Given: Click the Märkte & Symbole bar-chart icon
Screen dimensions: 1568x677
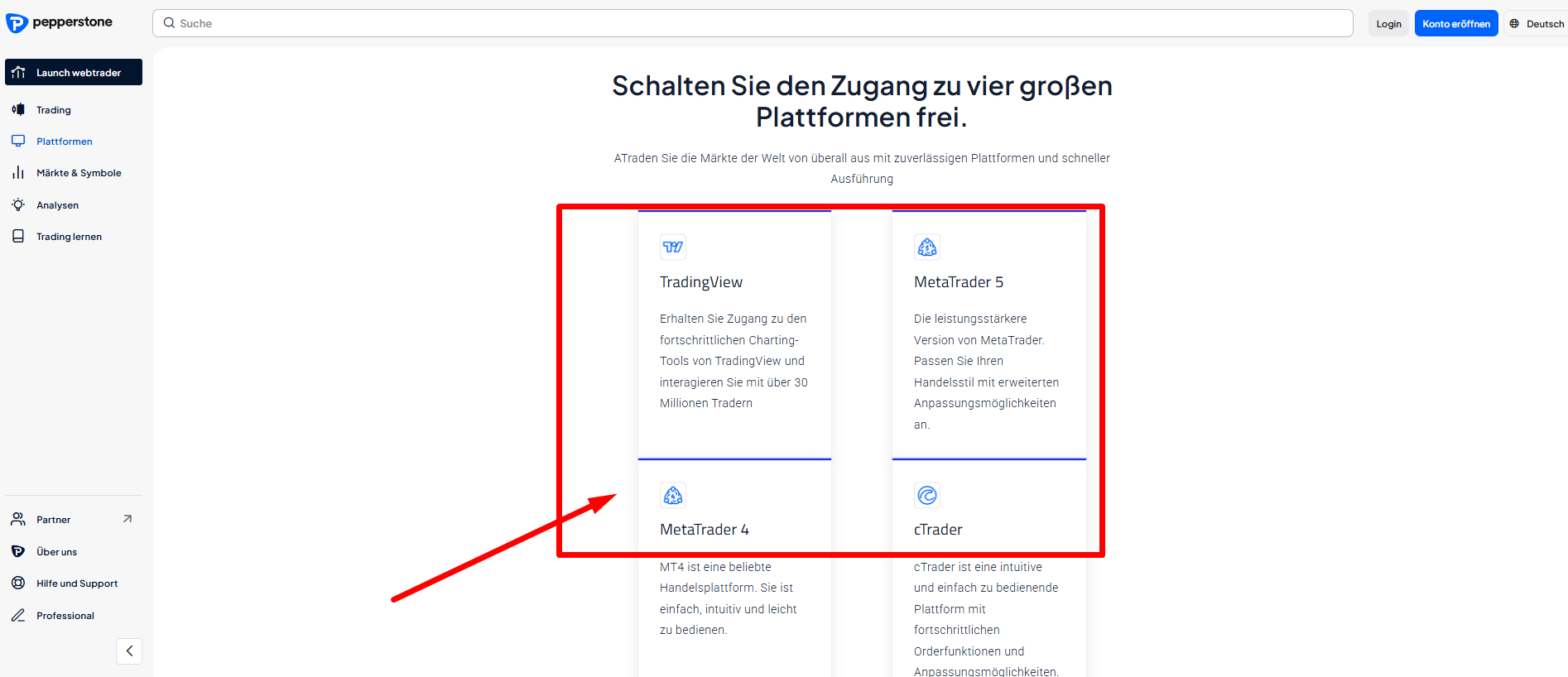Looking at the screenshot, I should [18, 172].
